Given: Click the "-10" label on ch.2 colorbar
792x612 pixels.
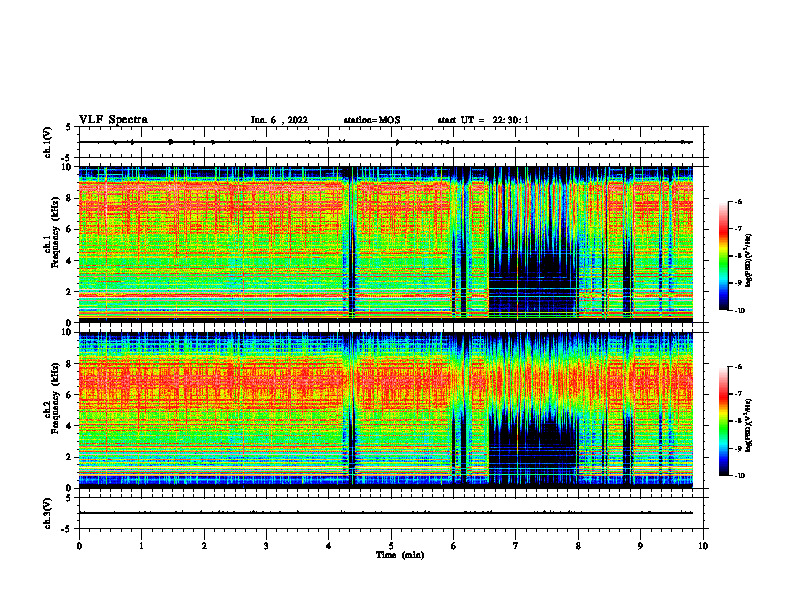Looking at the screenshot, I should point(740,476).
